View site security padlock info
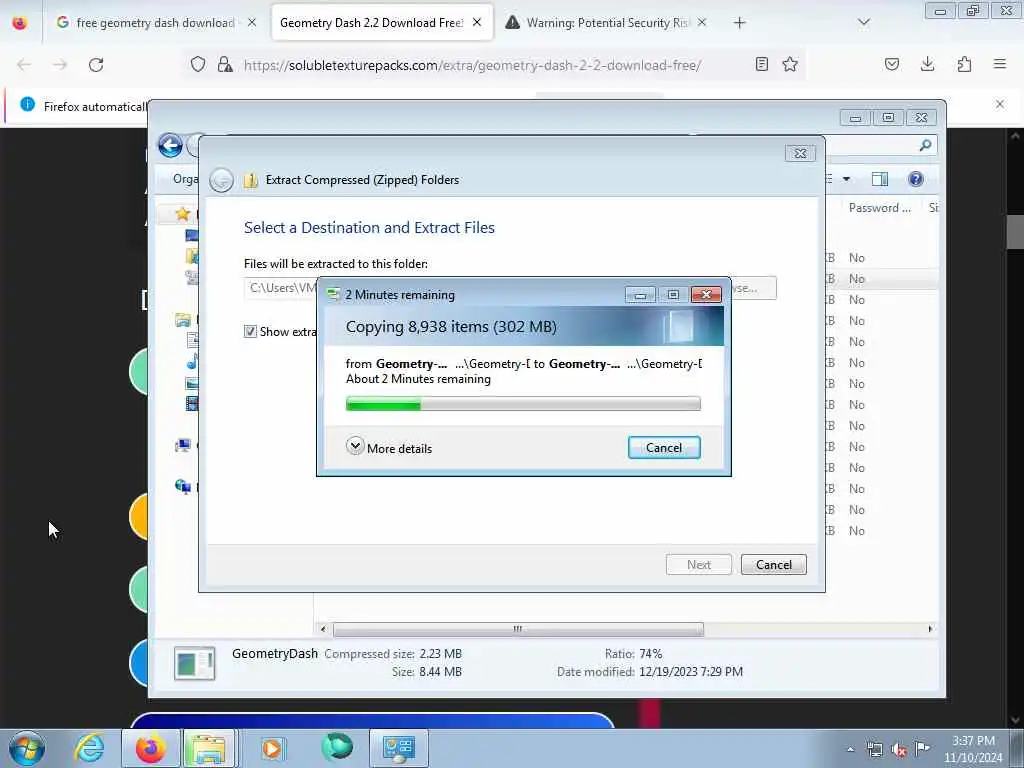Viewport: 1024px width, 768px height. click(225, 64)
